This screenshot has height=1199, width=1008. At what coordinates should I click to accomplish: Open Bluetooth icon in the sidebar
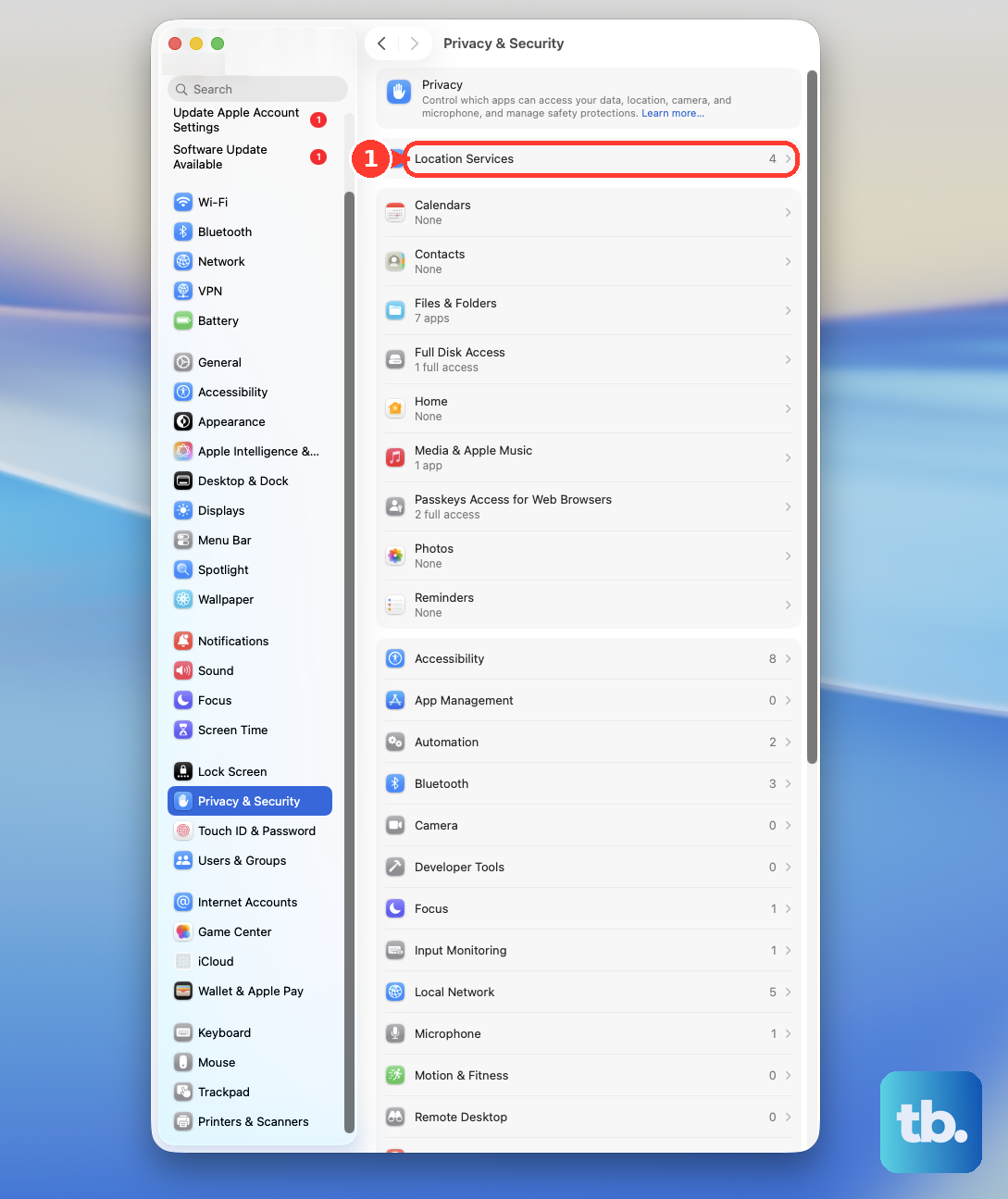(x=183, y=231)
